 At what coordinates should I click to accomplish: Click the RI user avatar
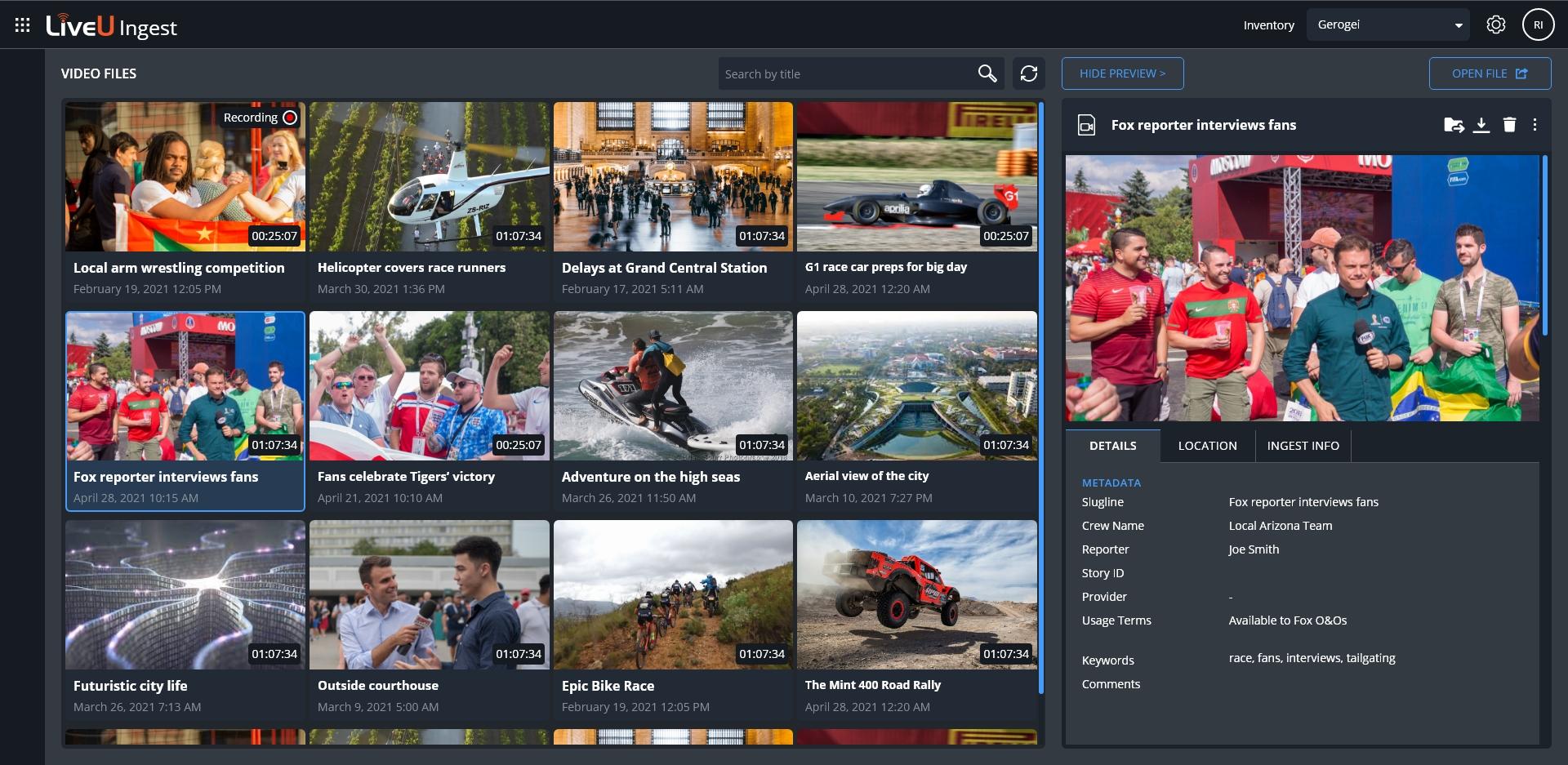coord(1539,24)
